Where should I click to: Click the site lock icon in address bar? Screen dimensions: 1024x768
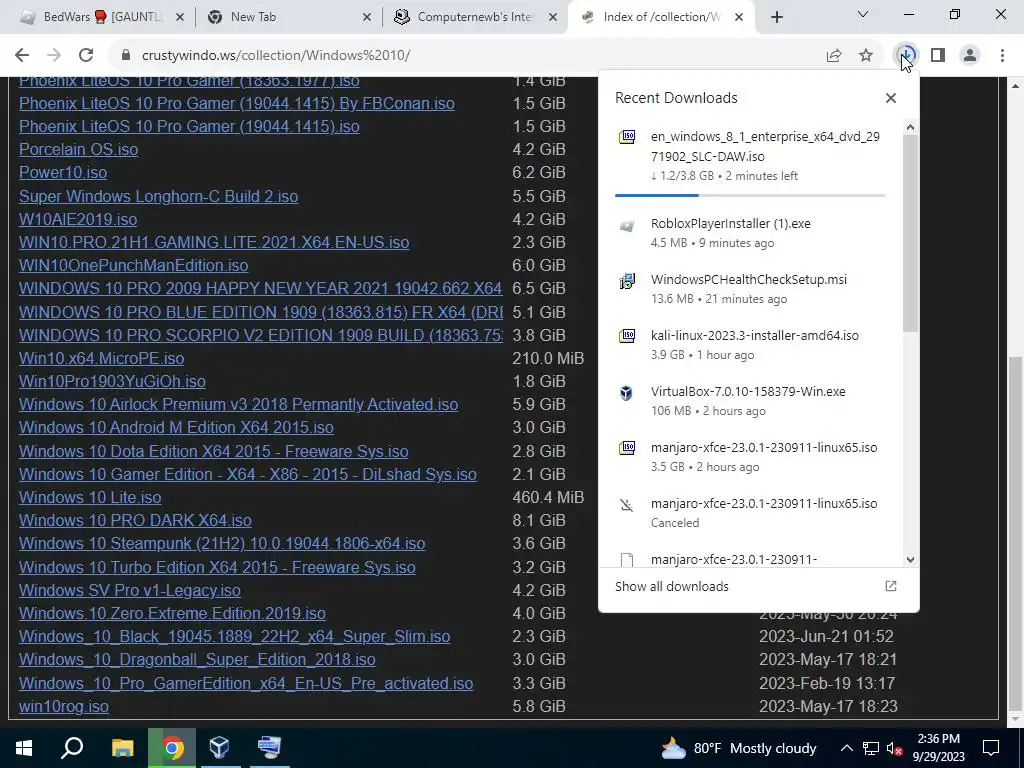click(126, 56)
